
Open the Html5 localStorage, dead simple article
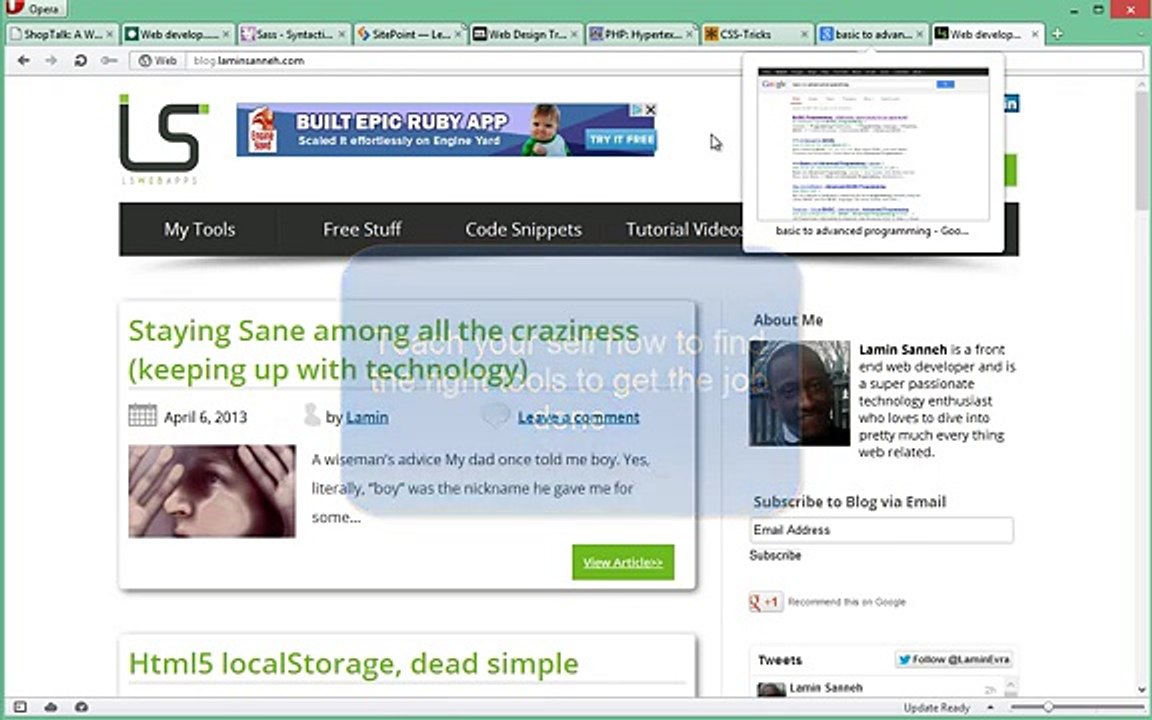click(x=353, y=663)
